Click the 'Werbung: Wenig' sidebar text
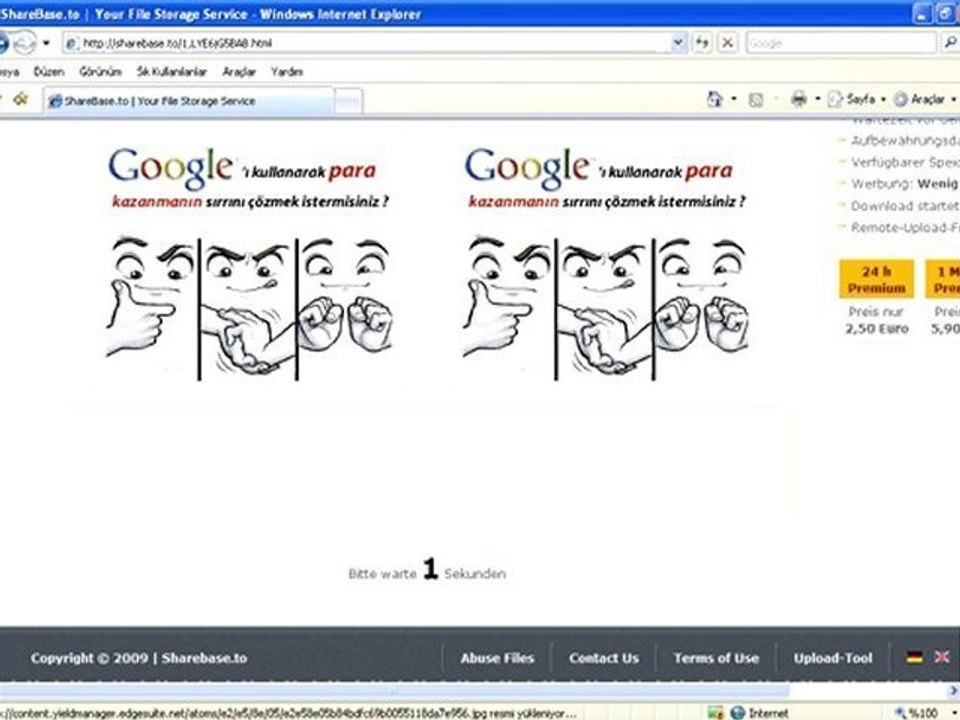The image size is (960, 720). [x=904, y=184]
